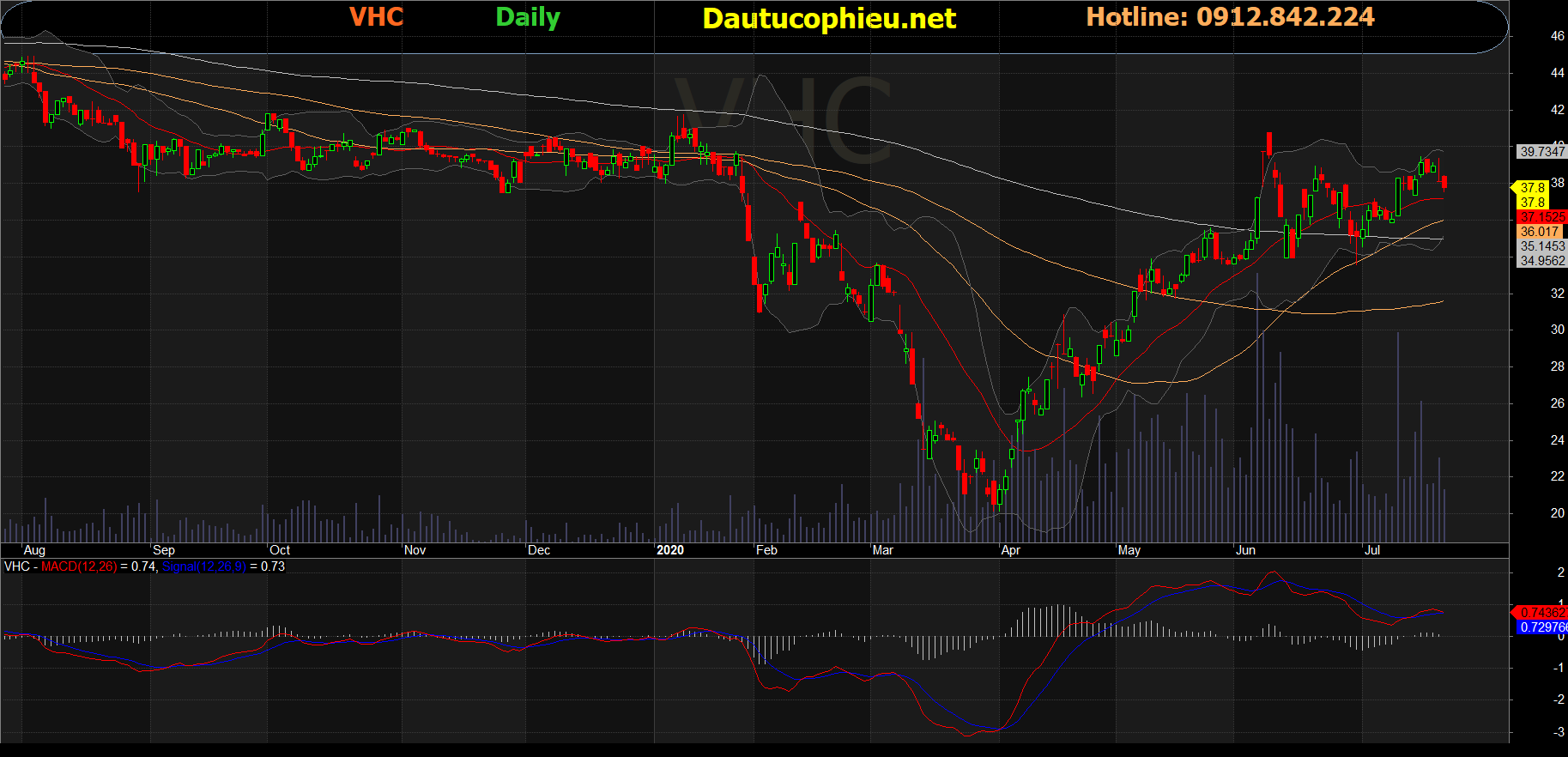Open the Dautucophieu.net website link
1568x757 pixels.
pyautogui.click(x=828, y=19)
